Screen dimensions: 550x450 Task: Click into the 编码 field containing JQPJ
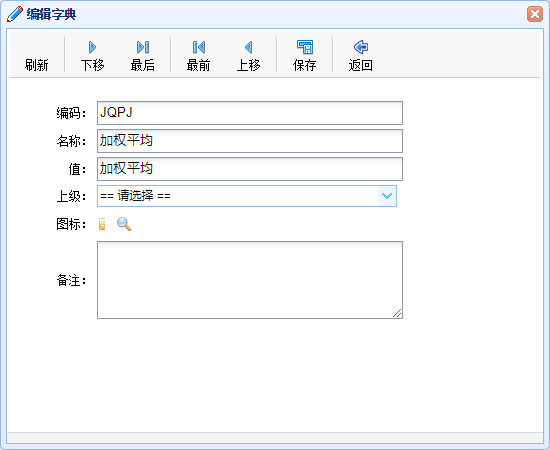click(250, 113)
